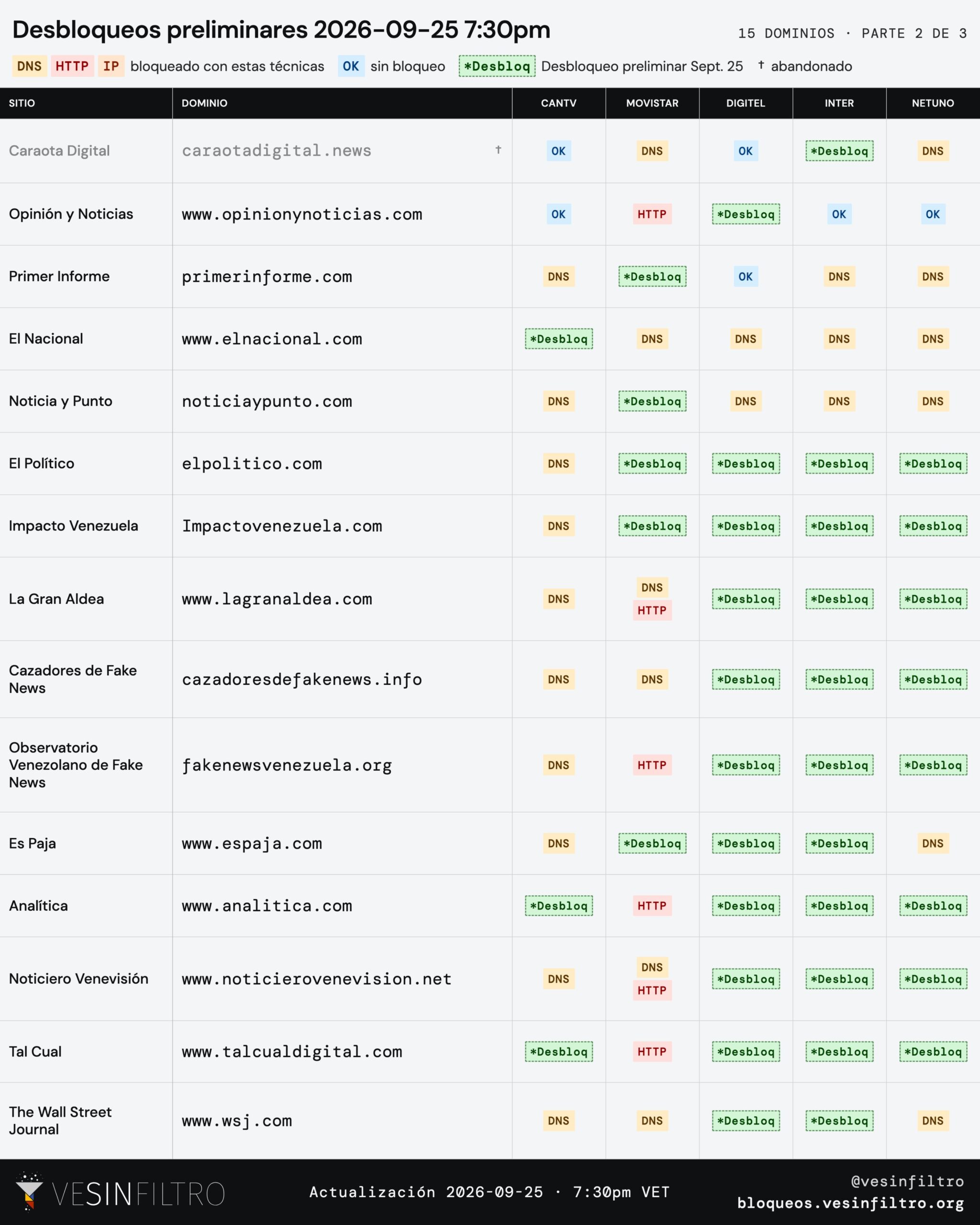Click the domain www.lagranaldea.com

point(277,599)
